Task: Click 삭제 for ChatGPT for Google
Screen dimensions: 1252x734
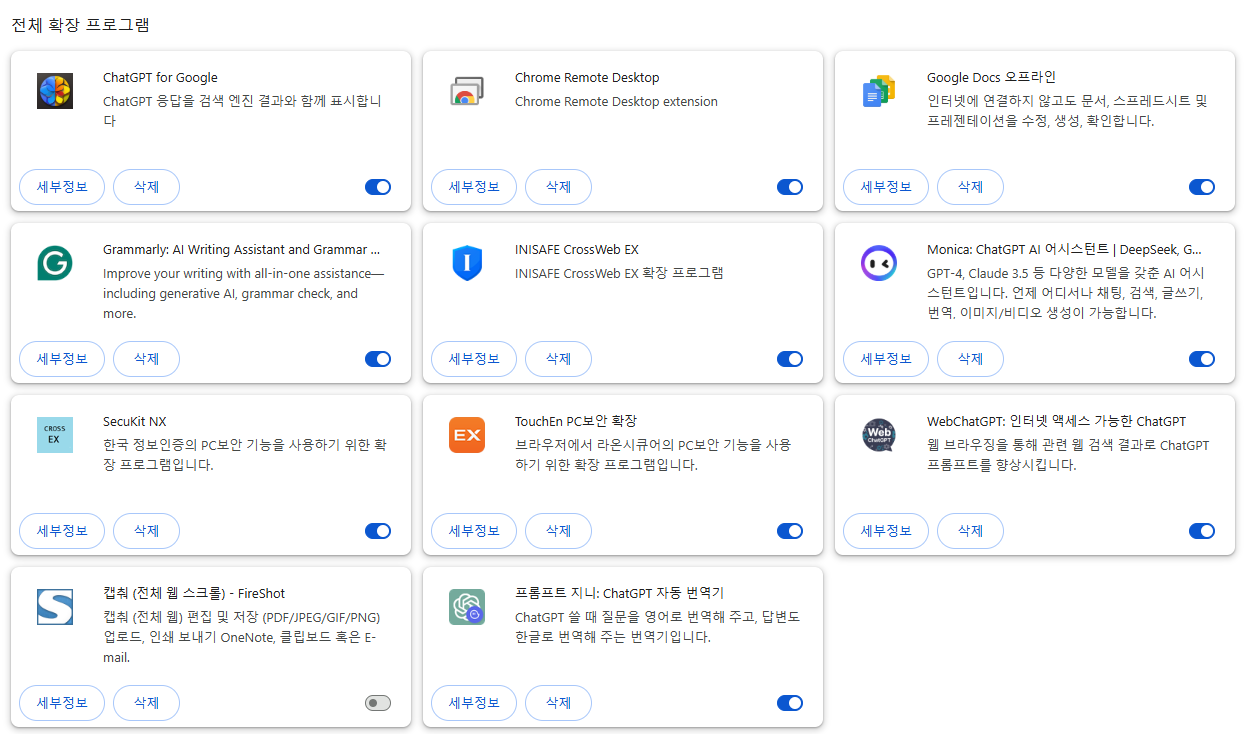Action: [146, 187]
